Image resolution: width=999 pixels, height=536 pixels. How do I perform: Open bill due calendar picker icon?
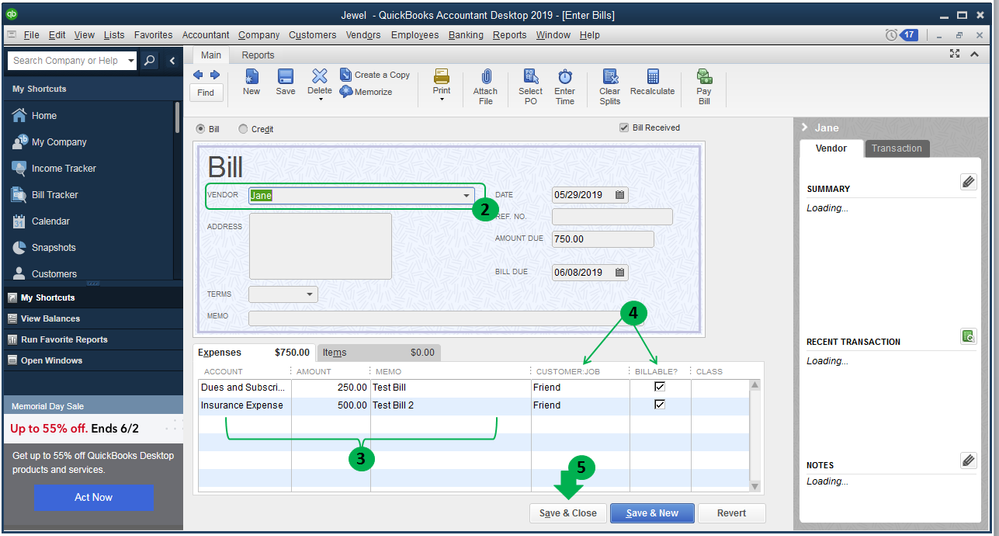619,272
